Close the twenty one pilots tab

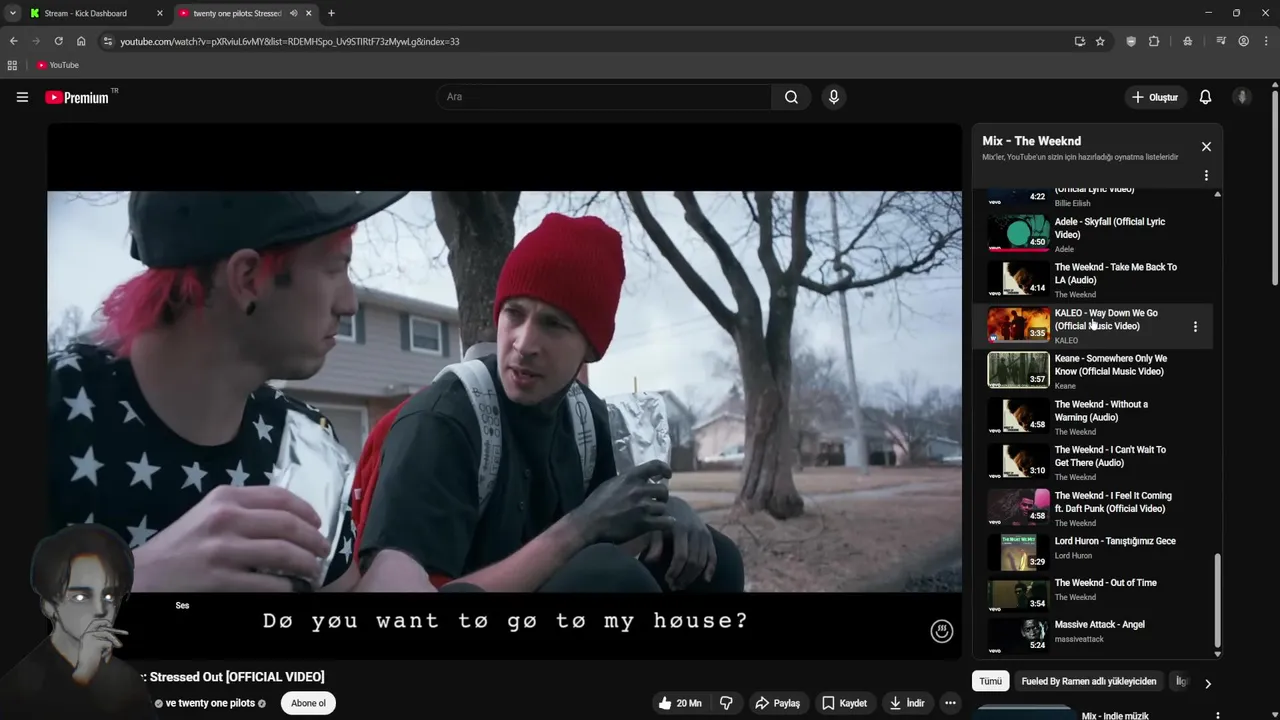coord(308,13)
